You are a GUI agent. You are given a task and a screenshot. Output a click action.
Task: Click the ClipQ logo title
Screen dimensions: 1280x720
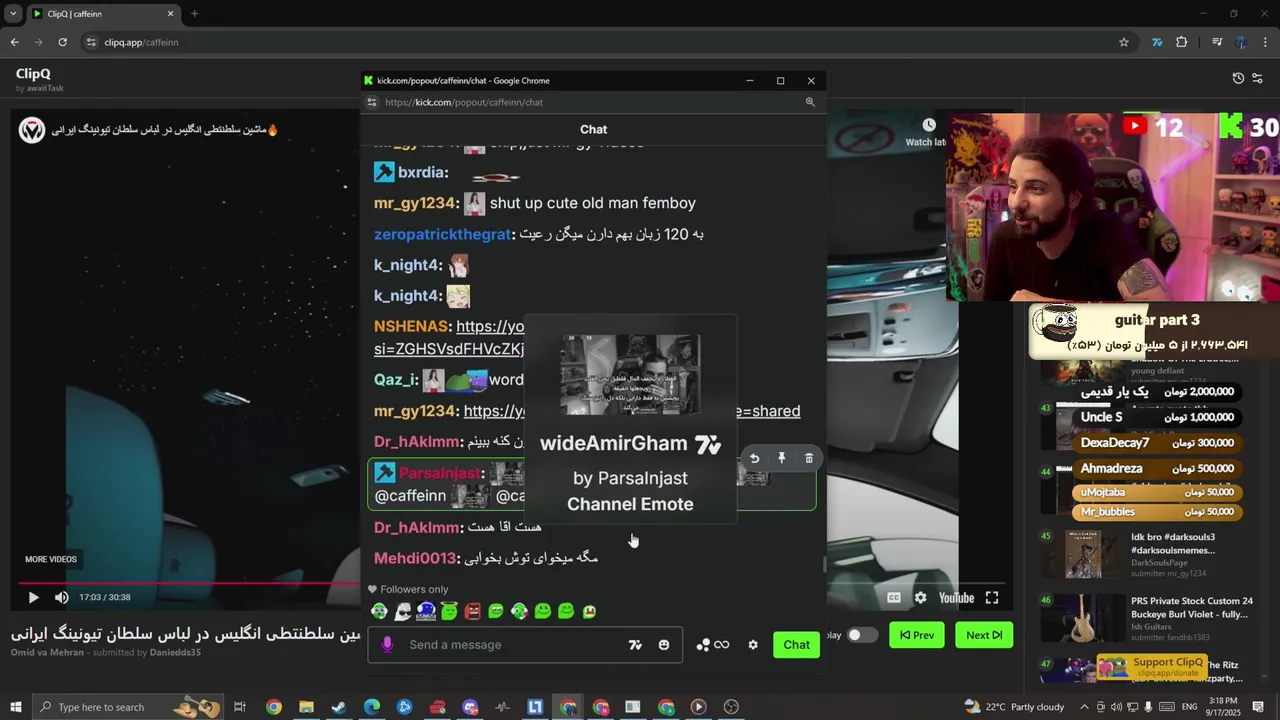coord(33,73)
